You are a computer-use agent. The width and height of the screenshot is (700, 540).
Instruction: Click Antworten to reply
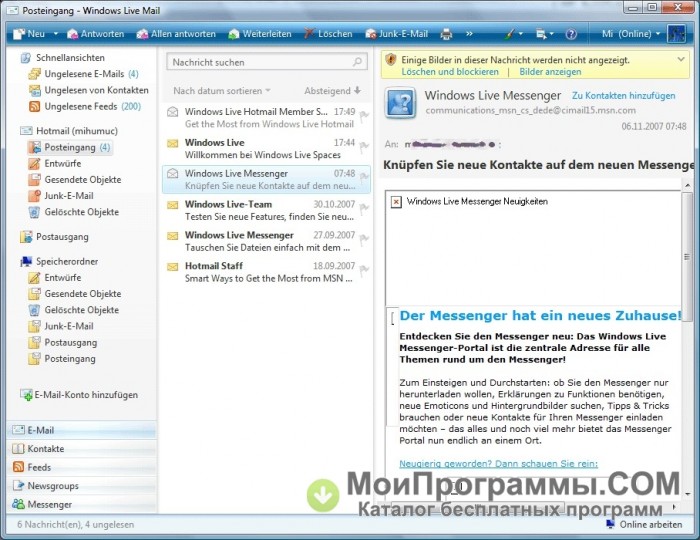(95, 34)
